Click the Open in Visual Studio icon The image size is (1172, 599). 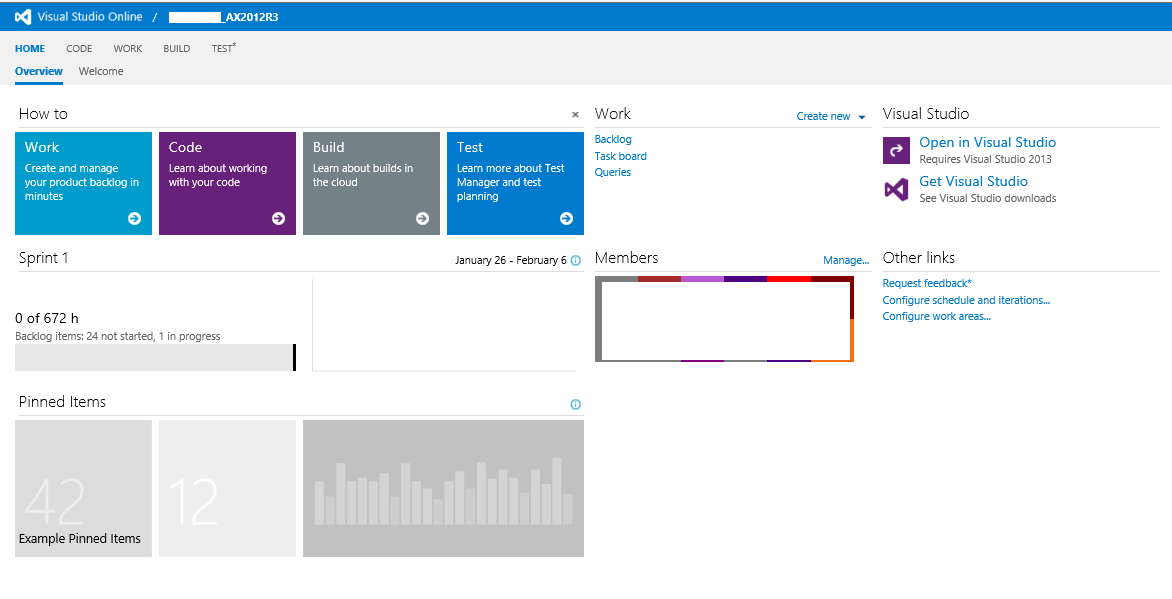click(896, 150)
